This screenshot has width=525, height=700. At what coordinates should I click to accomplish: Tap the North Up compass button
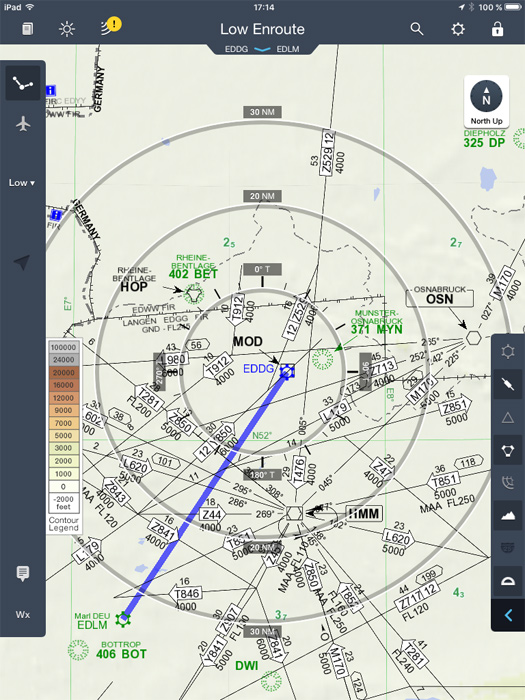pyautogui.click(x=486, y=102)
